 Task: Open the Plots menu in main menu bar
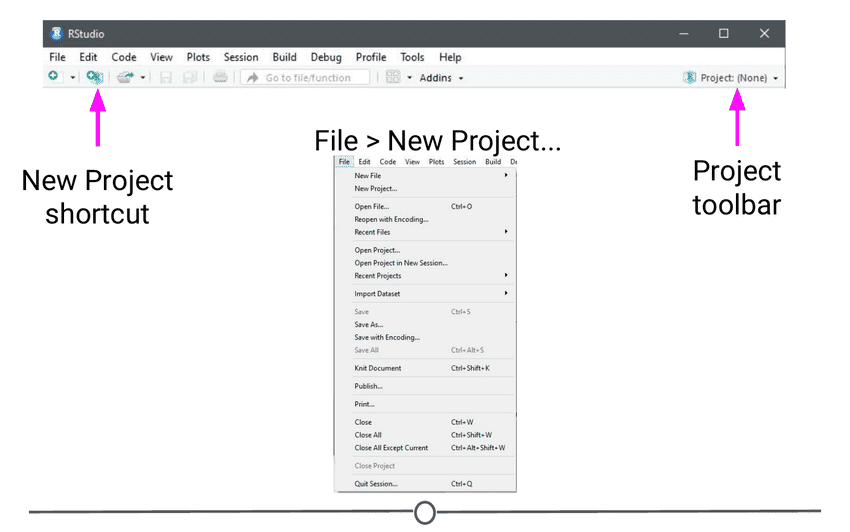(198, 57)
